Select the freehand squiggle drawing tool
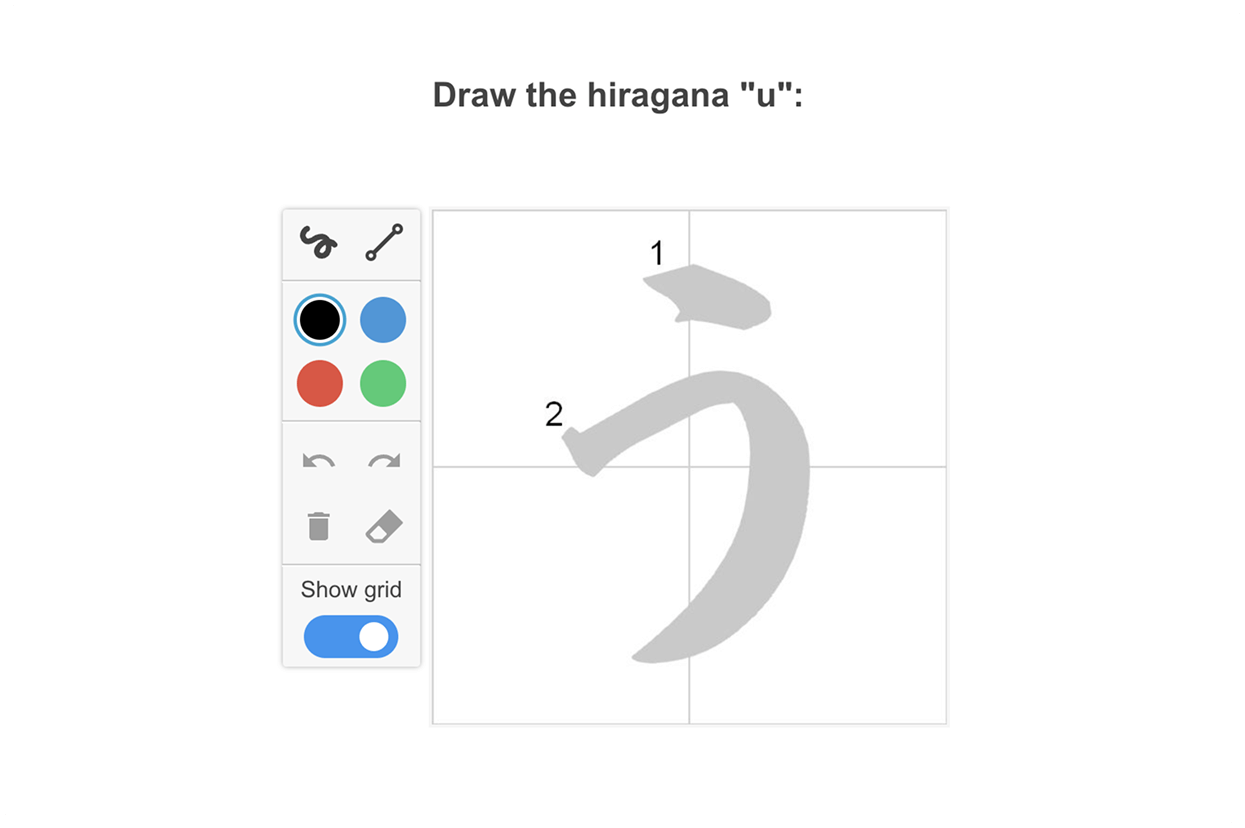The width and height of the screenshot is (1245, 828). 319,243
